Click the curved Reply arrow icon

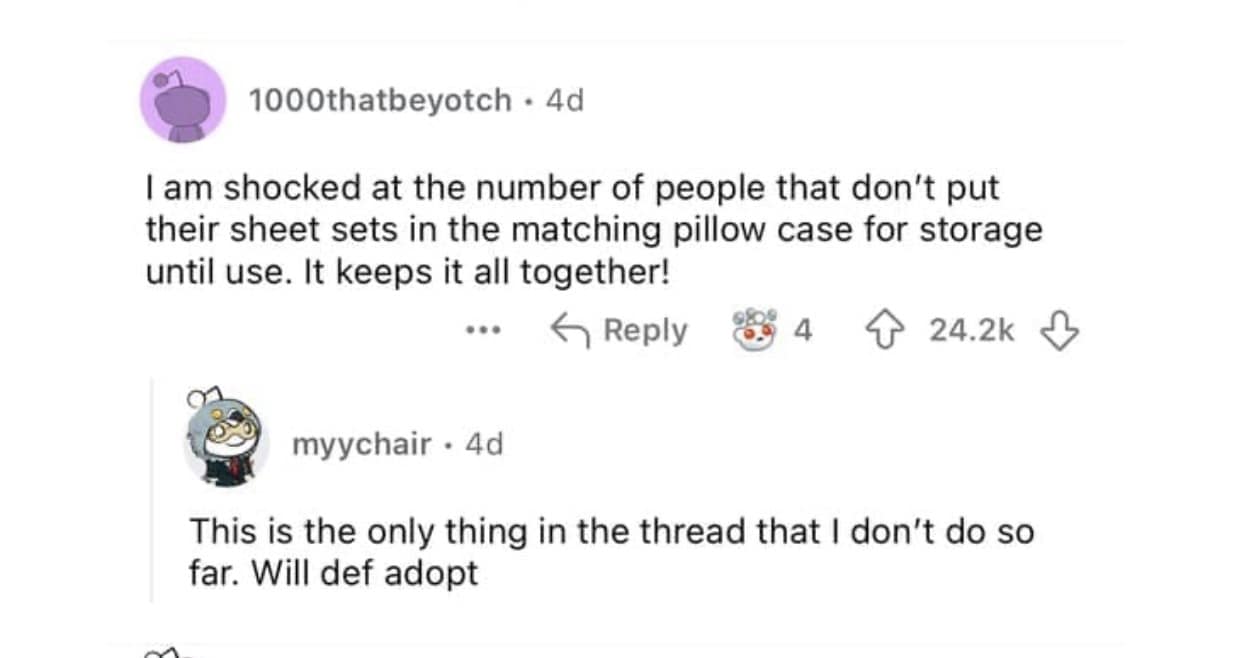tap(568, 330)
